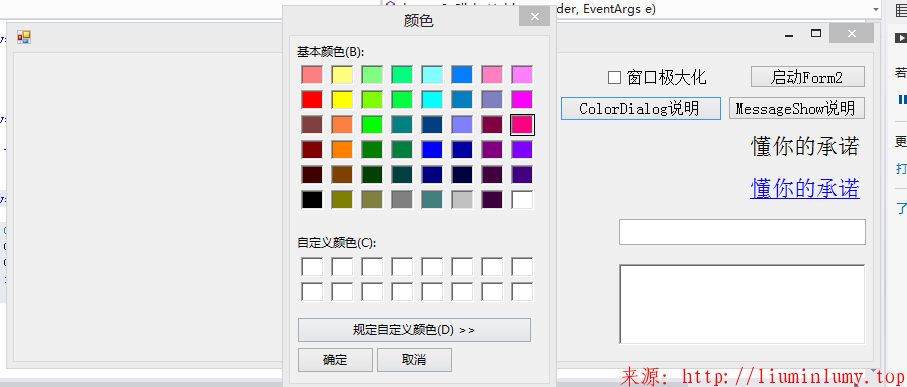
Task: Select the white basic color swatch
Action: [522, 200]
